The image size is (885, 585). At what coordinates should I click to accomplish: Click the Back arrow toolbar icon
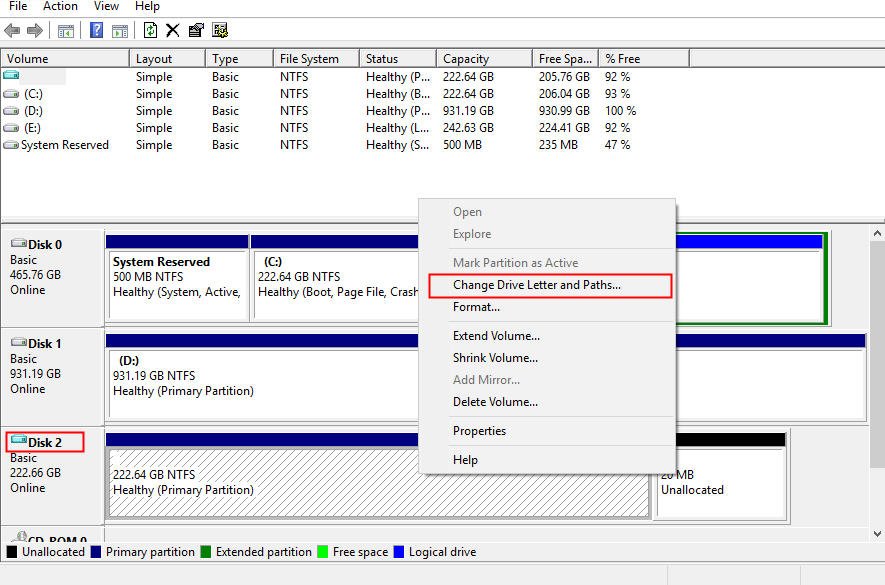coord(12,30)
